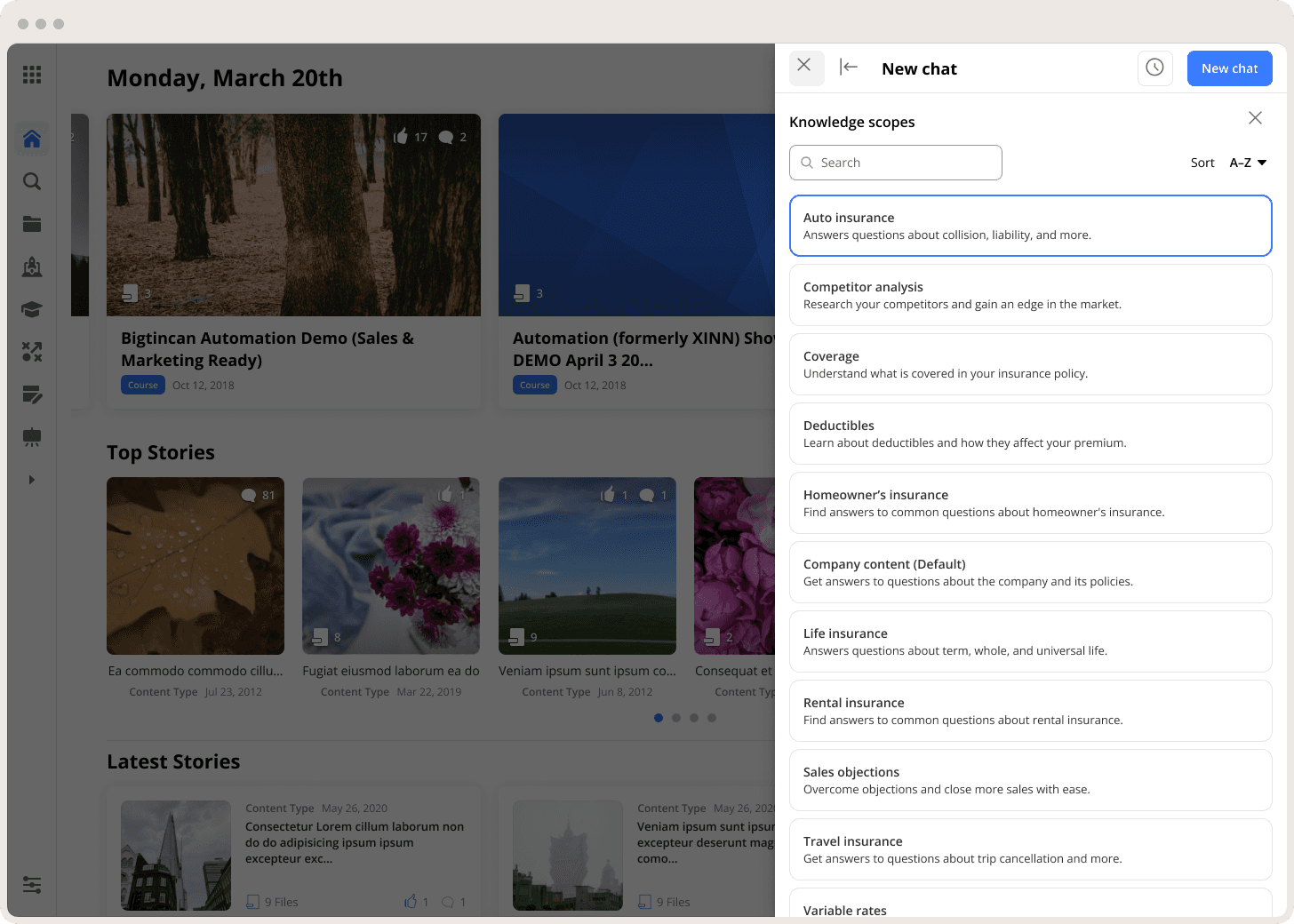Collapse the chat panel with the arrow-bar icon

click(849, 67)
